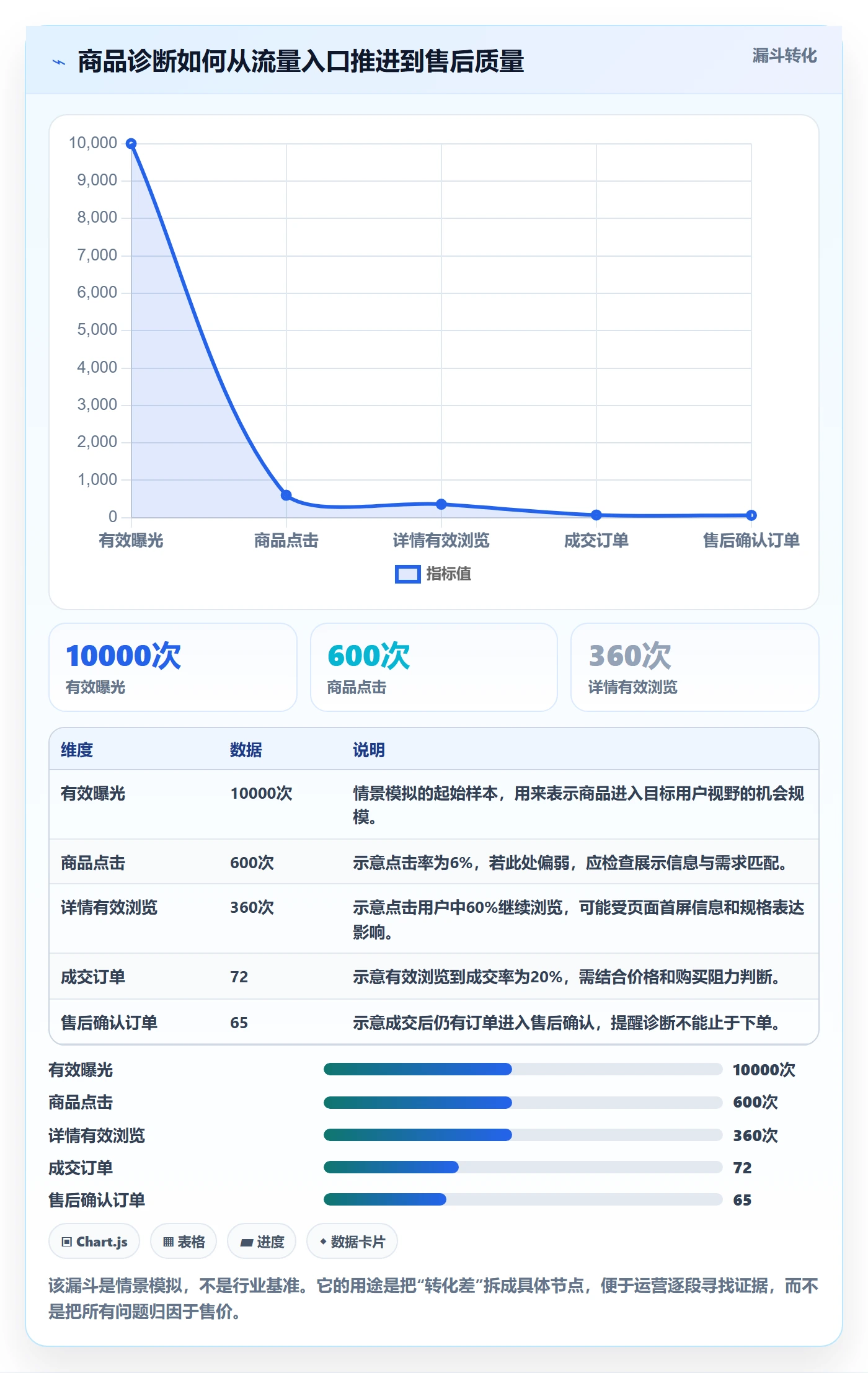Click the 详情有效浏览 progress bar
This screenshot has height=1373, width=868.
pyautogui.click(x=523, y=1135)
